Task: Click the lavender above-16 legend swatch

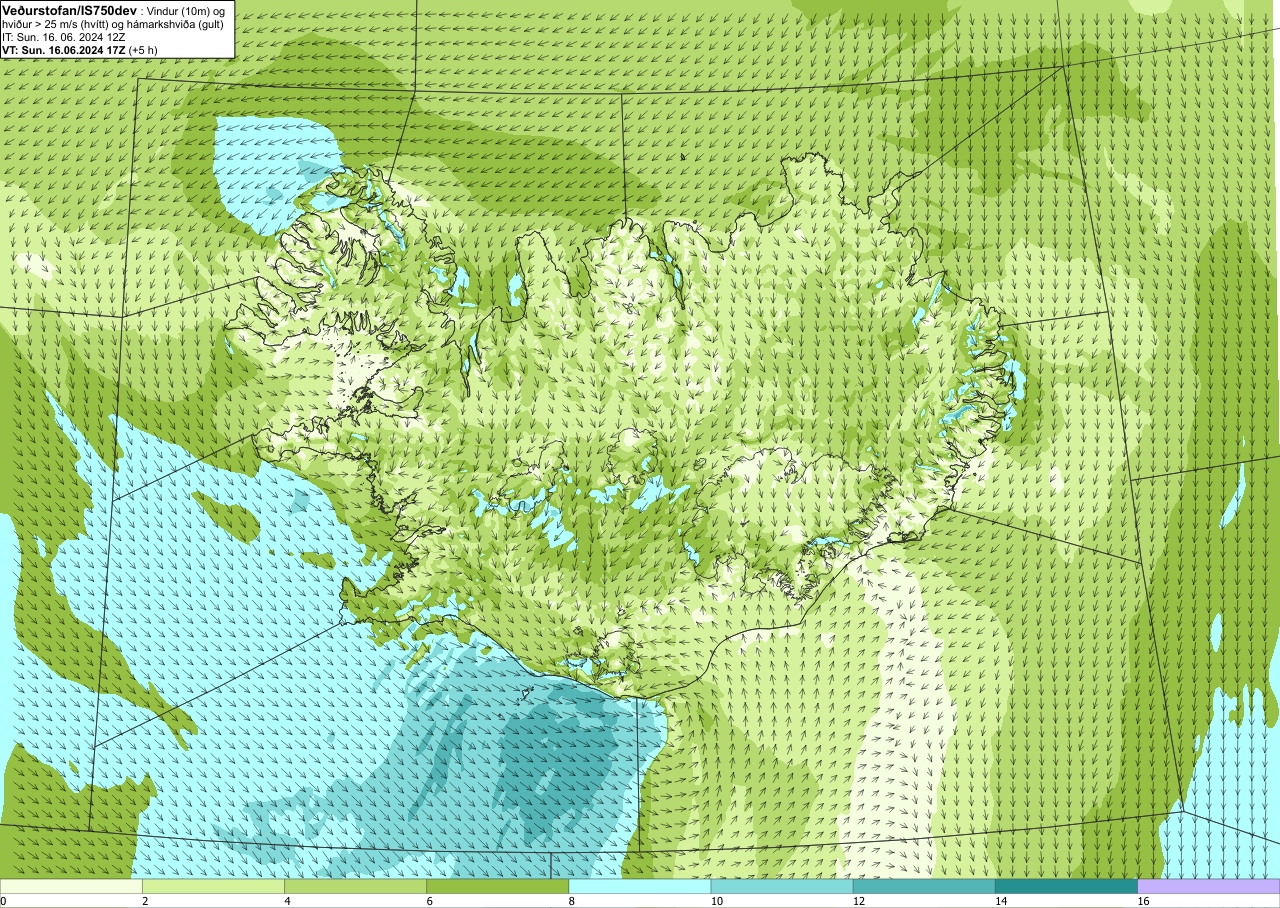Action: click(1209, 886)
